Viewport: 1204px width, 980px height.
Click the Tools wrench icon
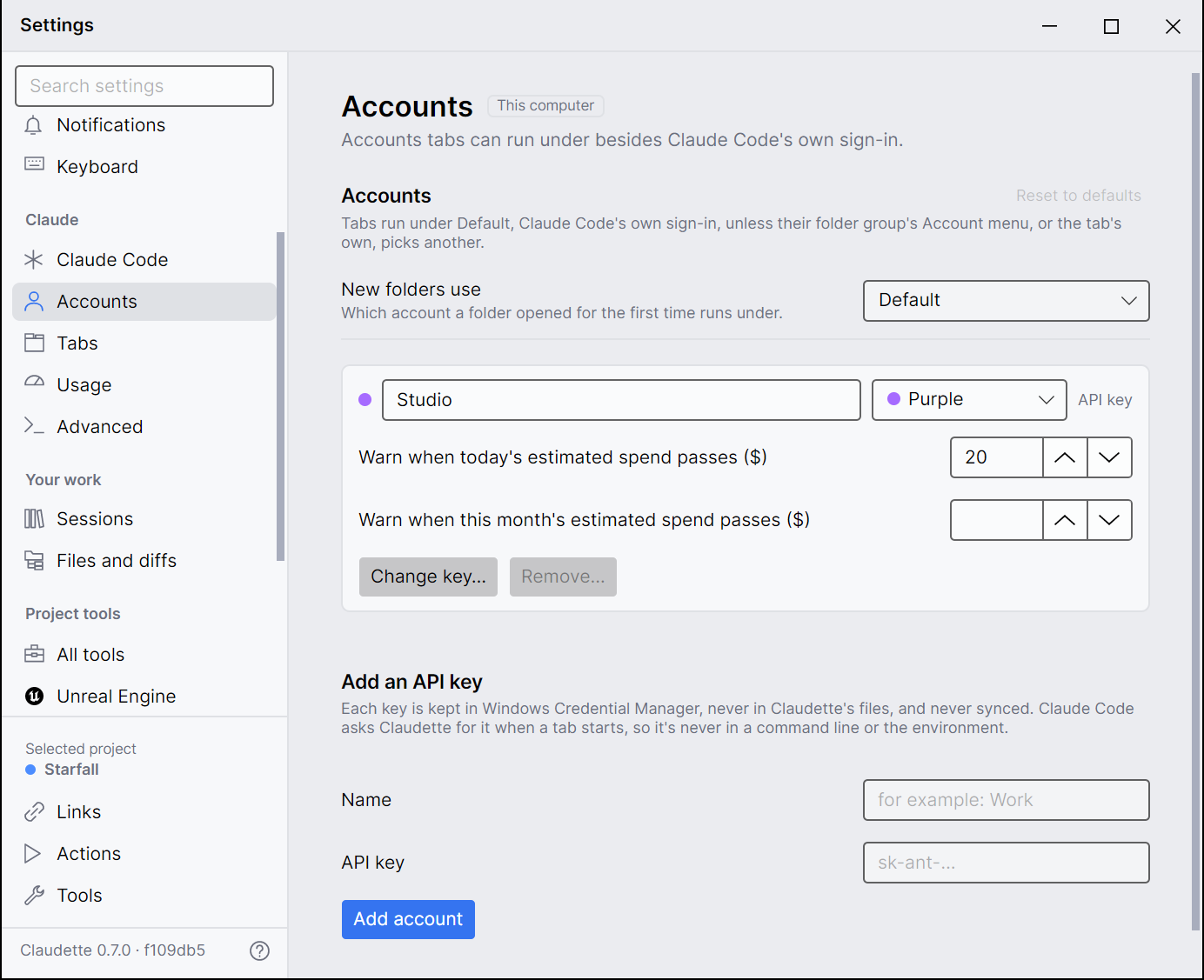[34, 895]
